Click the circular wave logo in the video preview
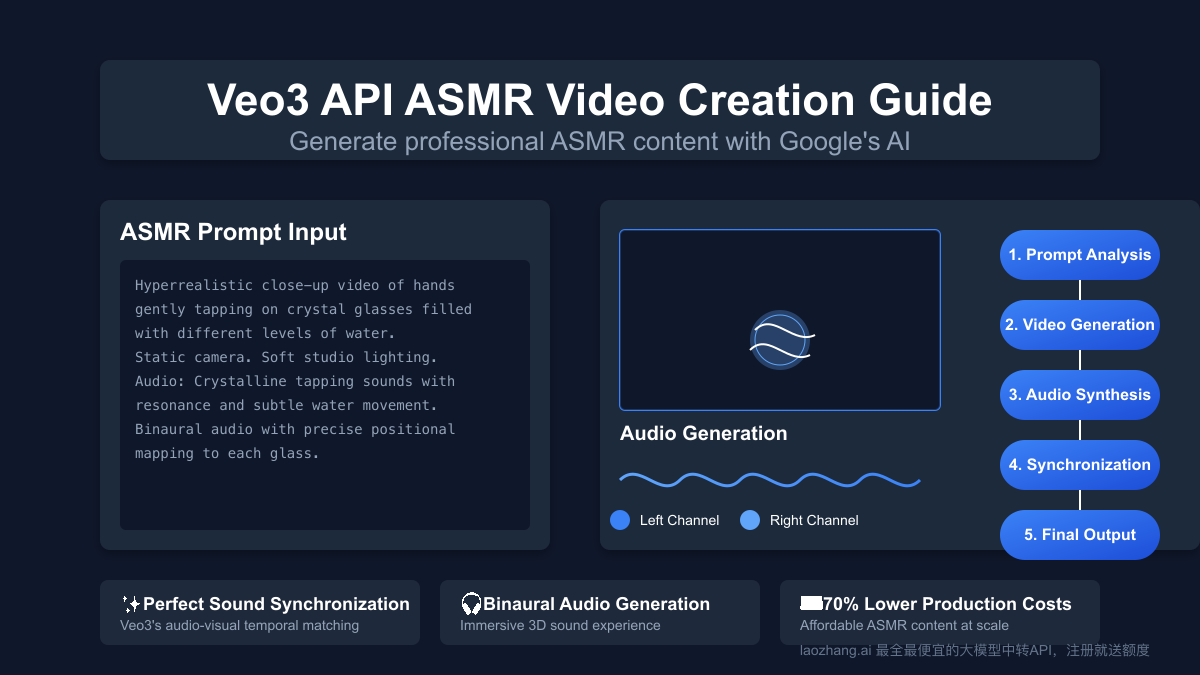The image size is (1200, 675). pyautogui.click(x=780, y=340)
